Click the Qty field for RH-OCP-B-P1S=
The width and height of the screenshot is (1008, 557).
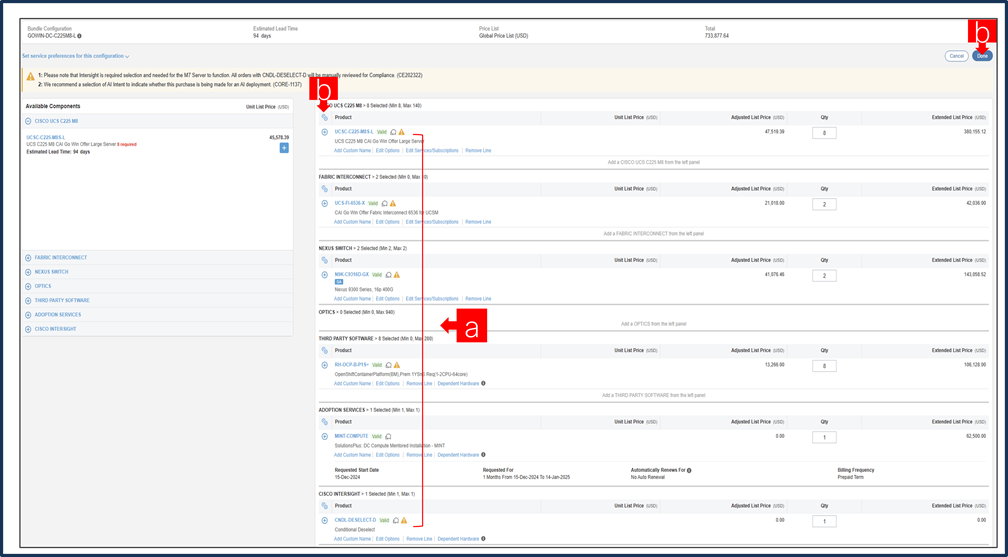(x=824, y=366)
